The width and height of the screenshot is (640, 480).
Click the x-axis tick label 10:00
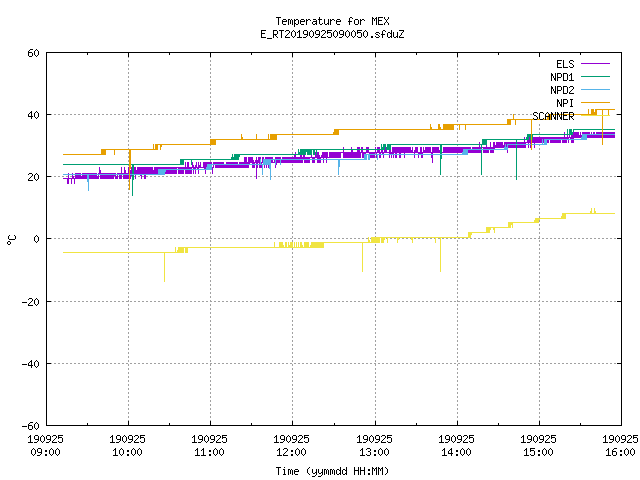(127, 452)
